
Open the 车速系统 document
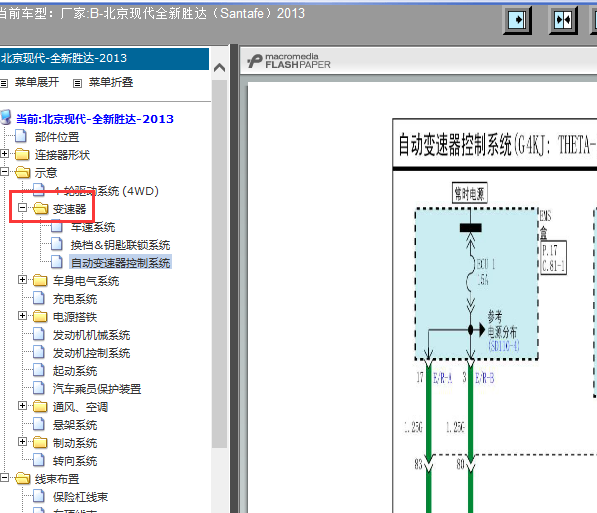click(x=93, y=227)
